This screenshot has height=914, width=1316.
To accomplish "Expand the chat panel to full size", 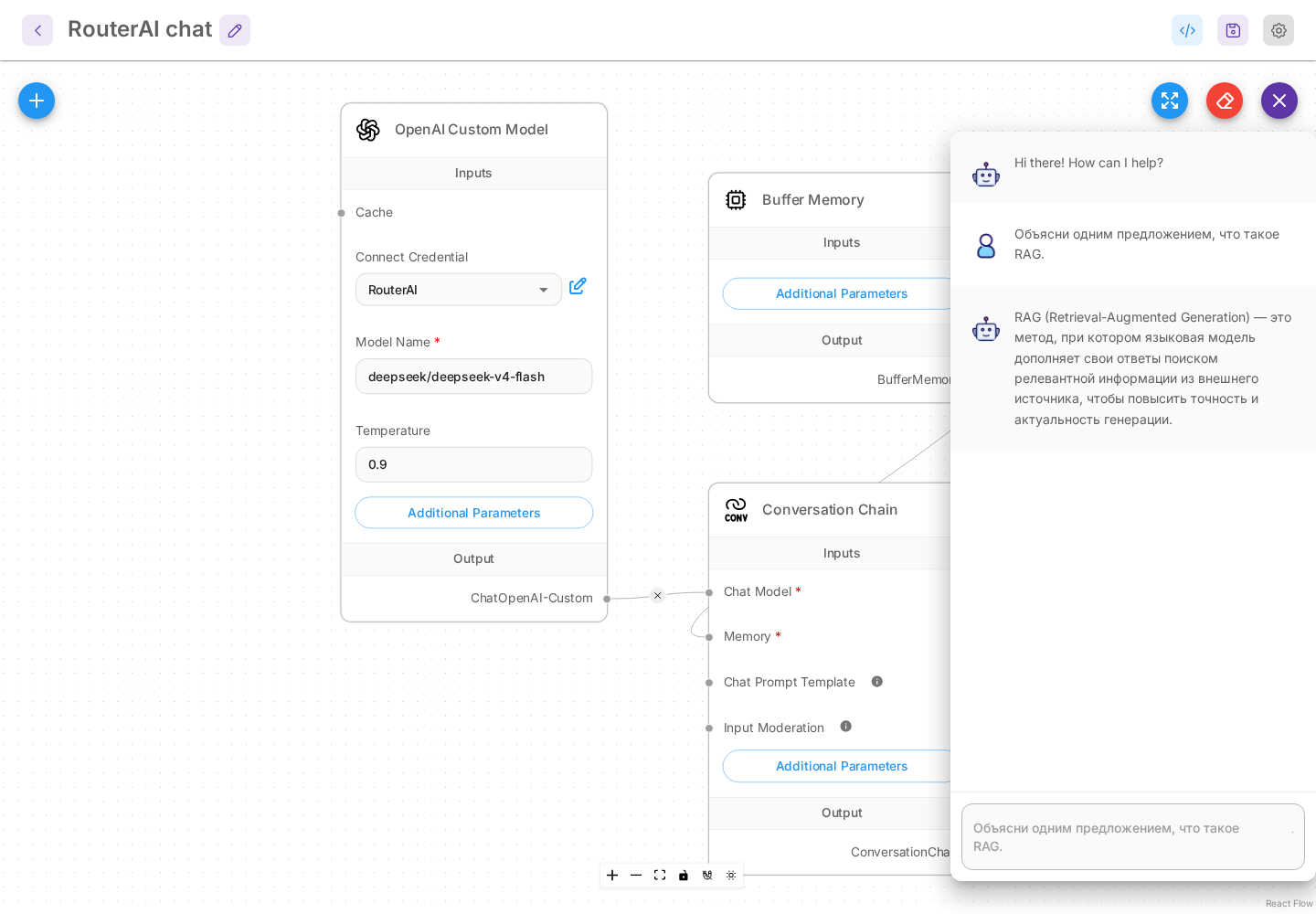I will coord(1170,101).
